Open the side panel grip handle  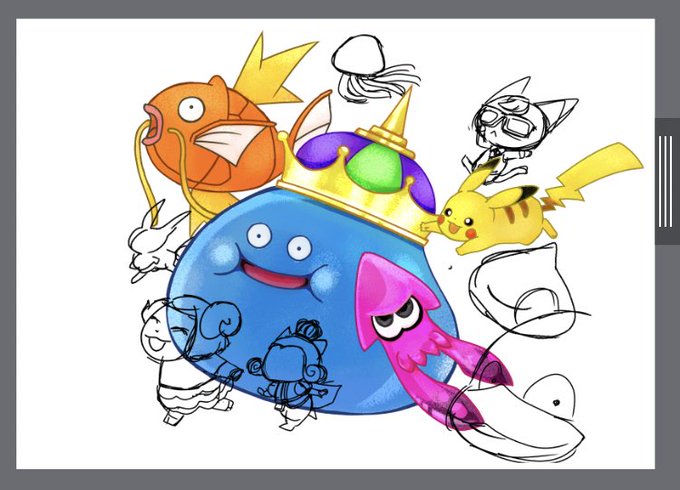(667, 181)
